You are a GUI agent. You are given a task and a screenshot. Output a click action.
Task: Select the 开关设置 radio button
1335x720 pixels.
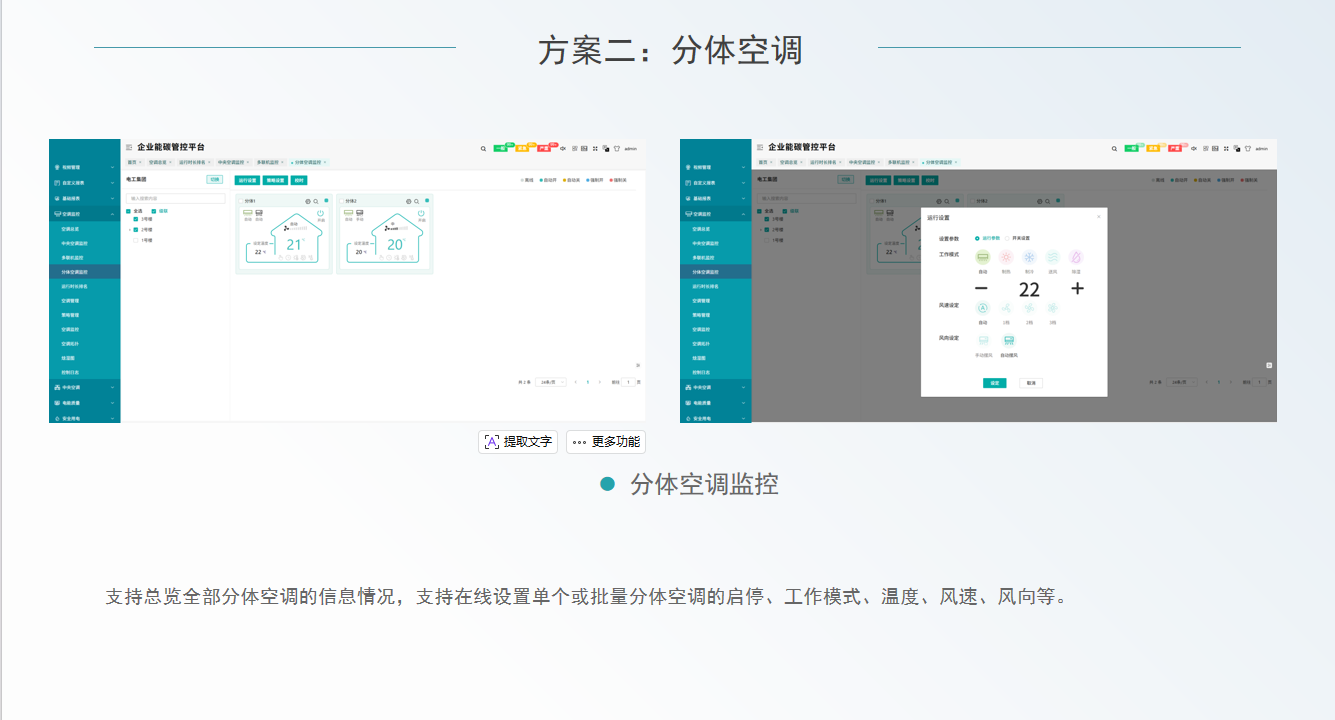click(x=1009, y=238)
